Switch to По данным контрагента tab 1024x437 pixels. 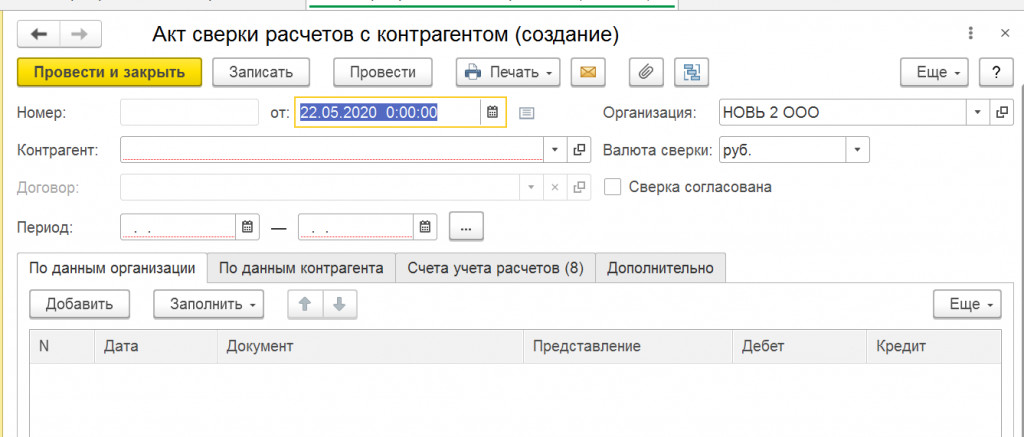(x=301, y=268)
